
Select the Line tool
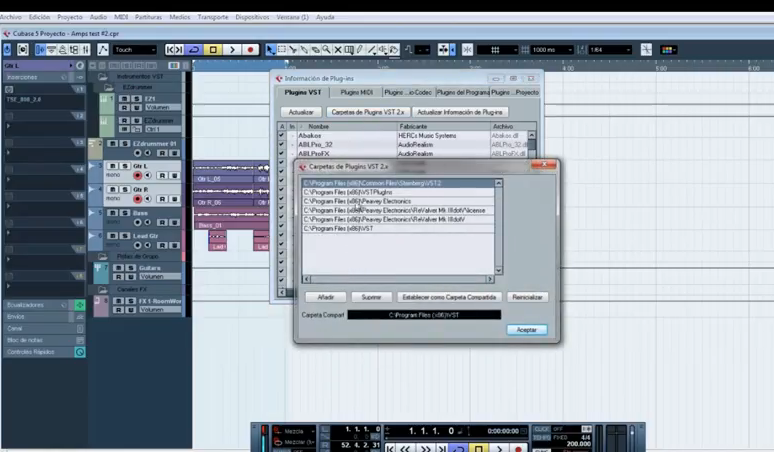(x=372, y=50)
